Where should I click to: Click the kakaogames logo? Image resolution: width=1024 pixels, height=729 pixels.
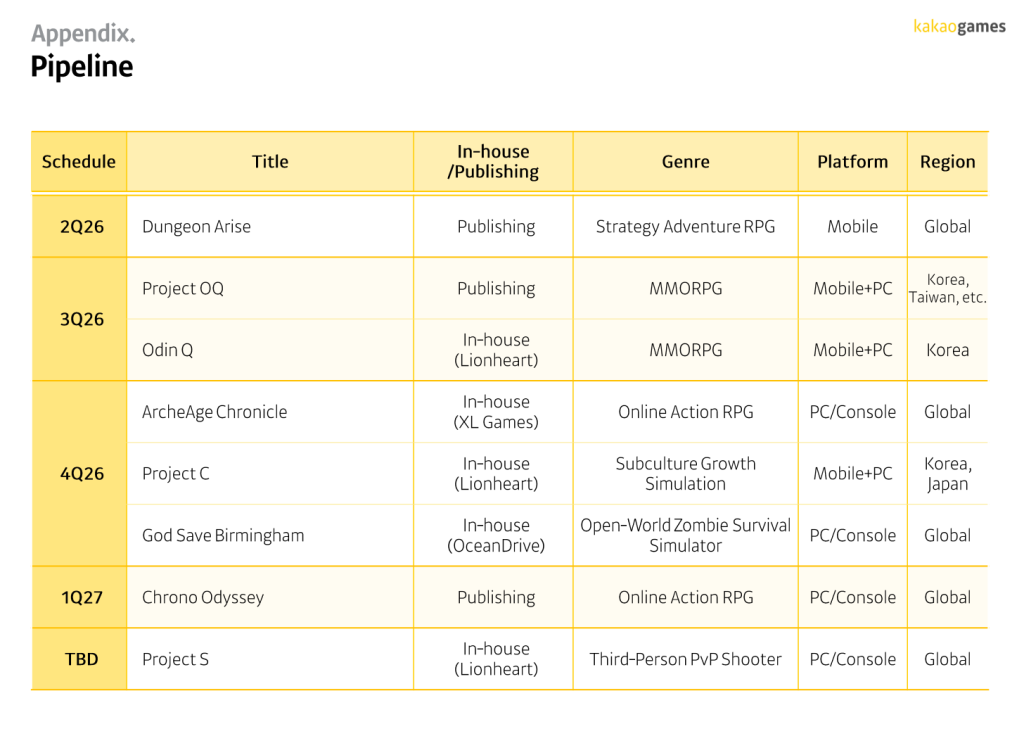[x=959, y=27]
